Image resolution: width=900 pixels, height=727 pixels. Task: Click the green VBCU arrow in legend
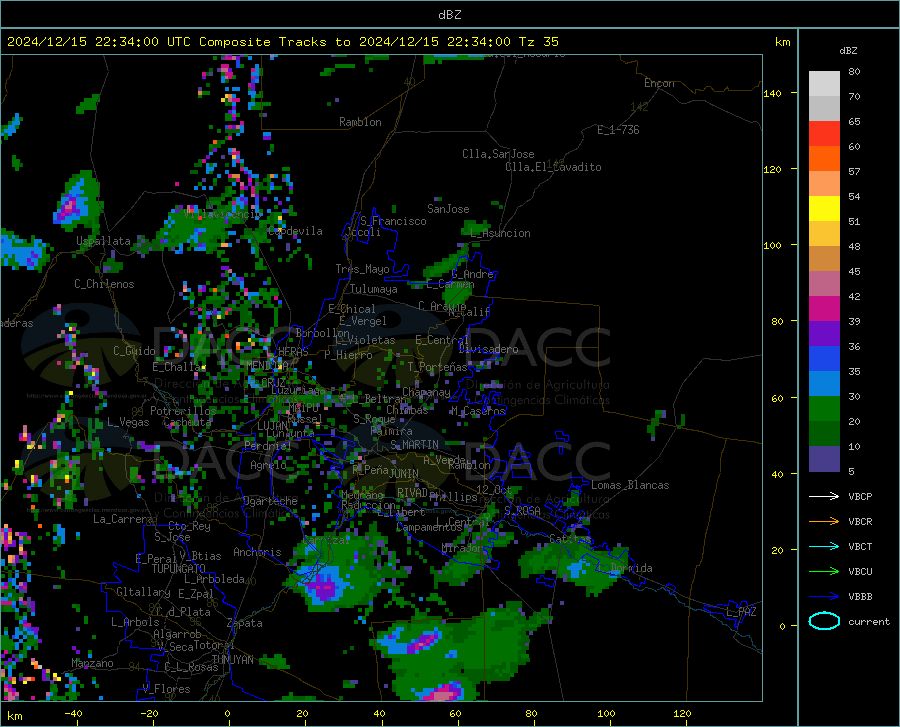824,572
